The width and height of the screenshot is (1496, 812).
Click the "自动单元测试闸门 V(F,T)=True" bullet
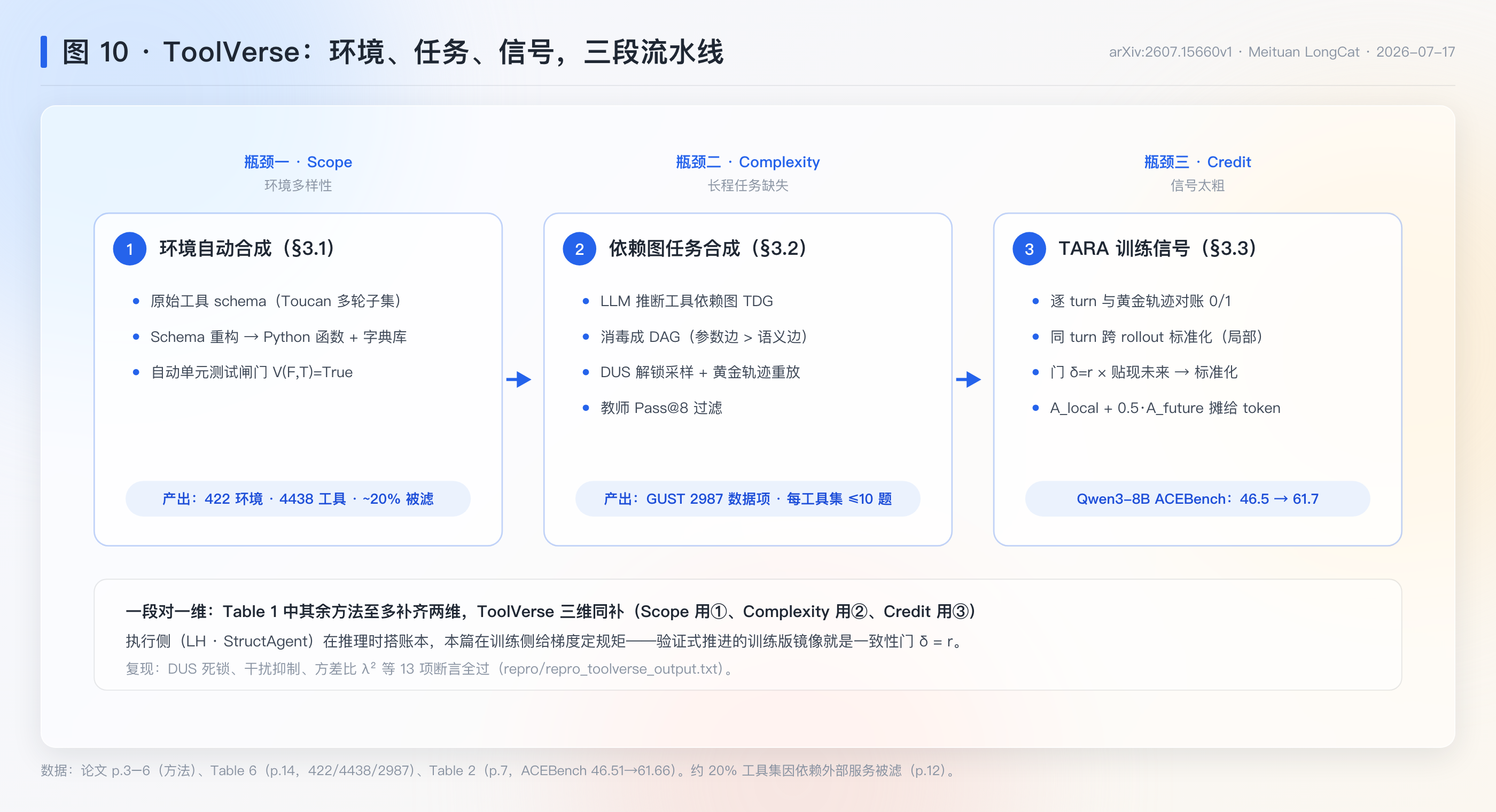(x=252, y=372)
